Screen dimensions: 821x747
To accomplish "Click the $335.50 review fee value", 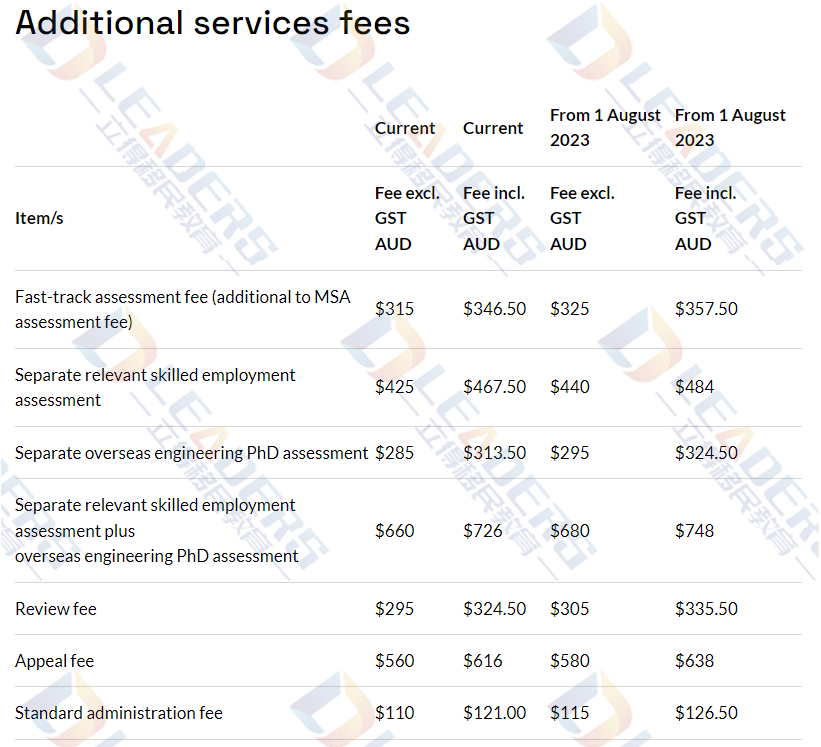I will [x=706, y=609].
